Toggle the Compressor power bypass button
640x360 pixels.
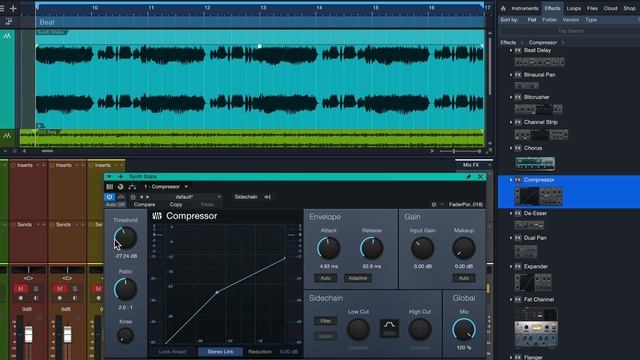(x=109, y=197)
